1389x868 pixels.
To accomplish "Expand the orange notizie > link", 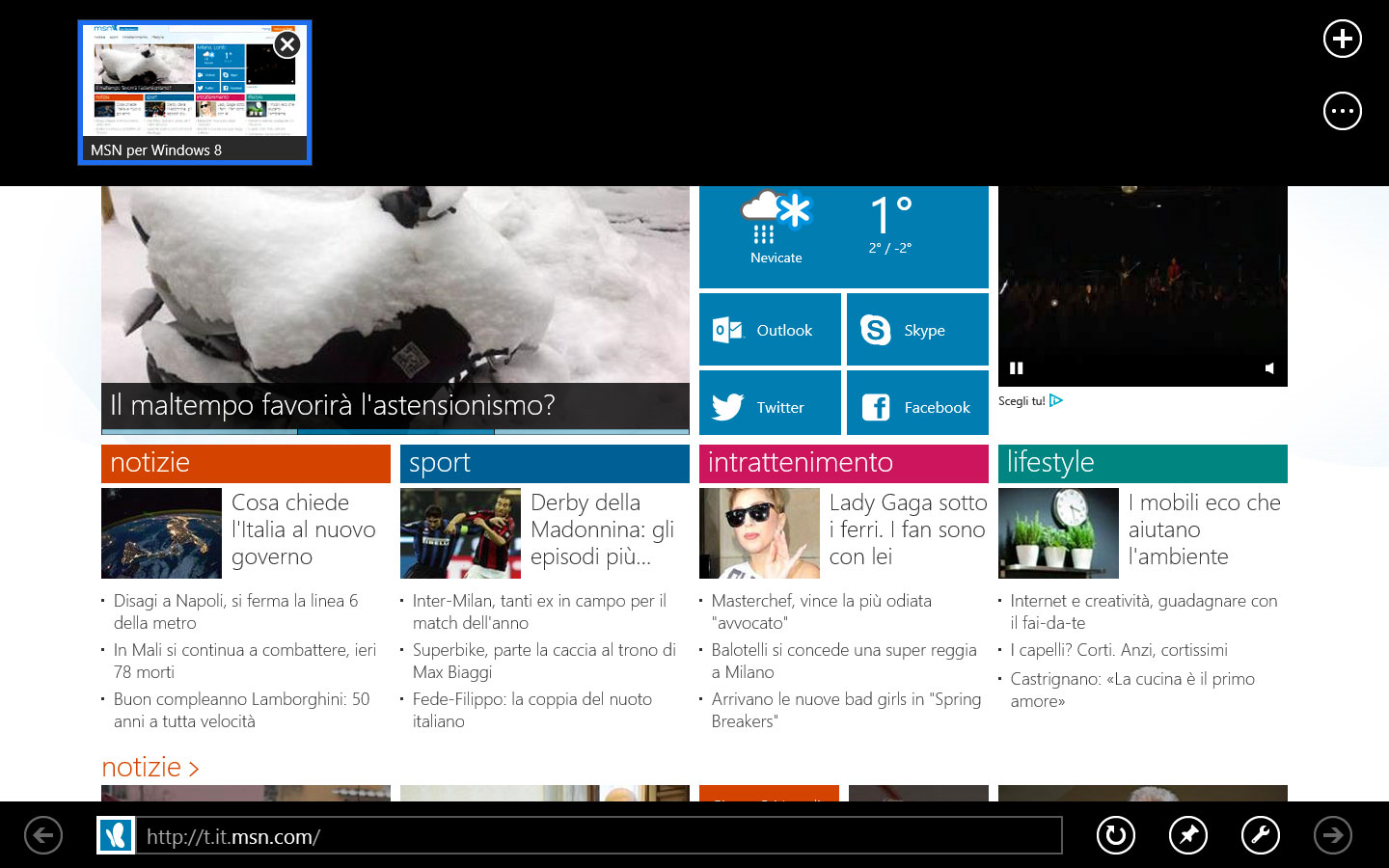I will click(150, 767).
